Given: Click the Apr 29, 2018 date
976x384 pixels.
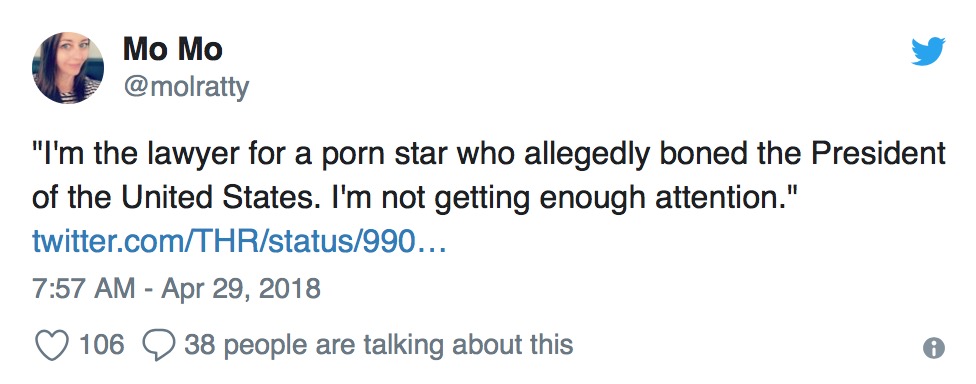Looking at the screenshot, I should (241, 289).
